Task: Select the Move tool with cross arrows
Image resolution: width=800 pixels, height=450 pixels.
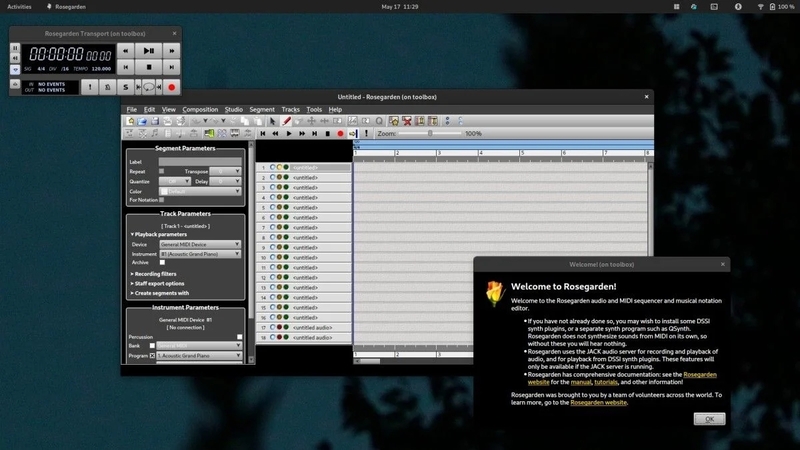Action: tap(311, 121)
